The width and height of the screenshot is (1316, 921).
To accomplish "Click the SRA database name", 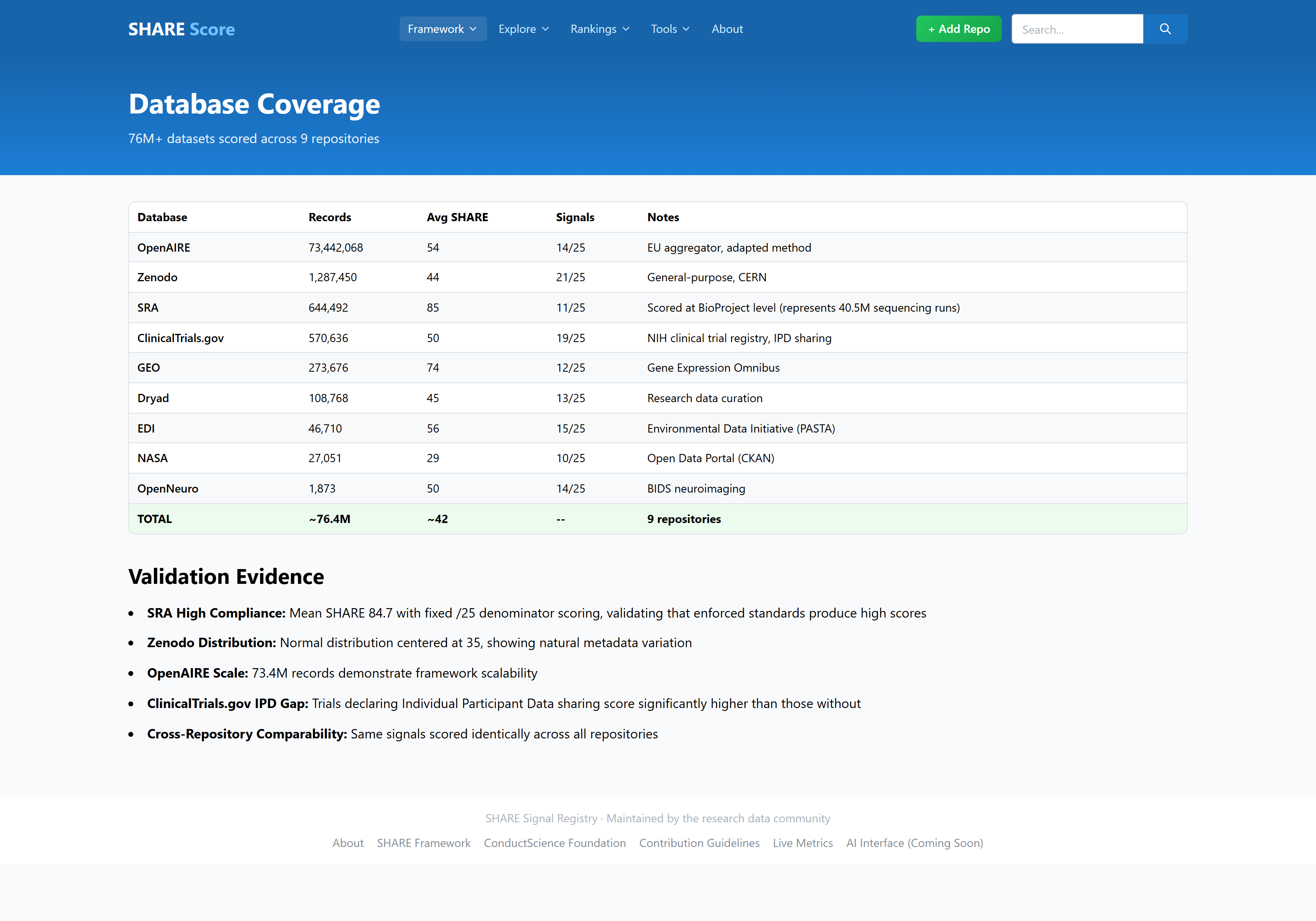I will (x=147, y=308).
